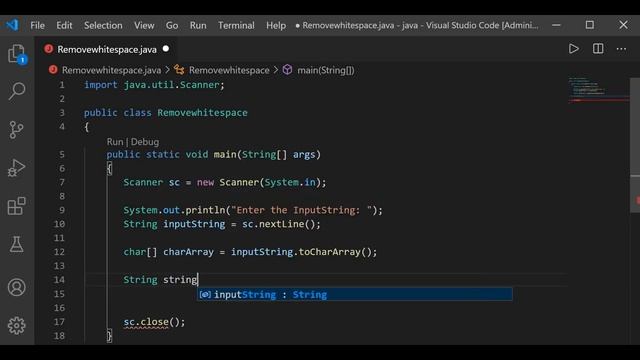Open the Edit menu
The image size is (640, 360).
point(64,25)
